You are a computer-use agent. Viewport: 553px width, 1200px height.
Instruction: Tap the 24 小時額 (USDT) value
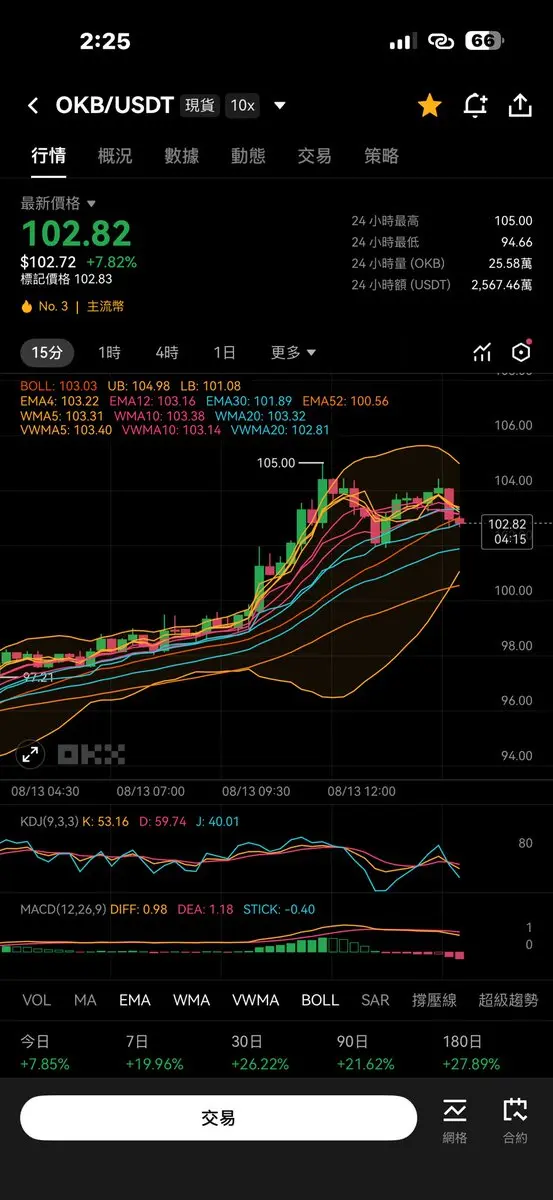click(502, 284)
